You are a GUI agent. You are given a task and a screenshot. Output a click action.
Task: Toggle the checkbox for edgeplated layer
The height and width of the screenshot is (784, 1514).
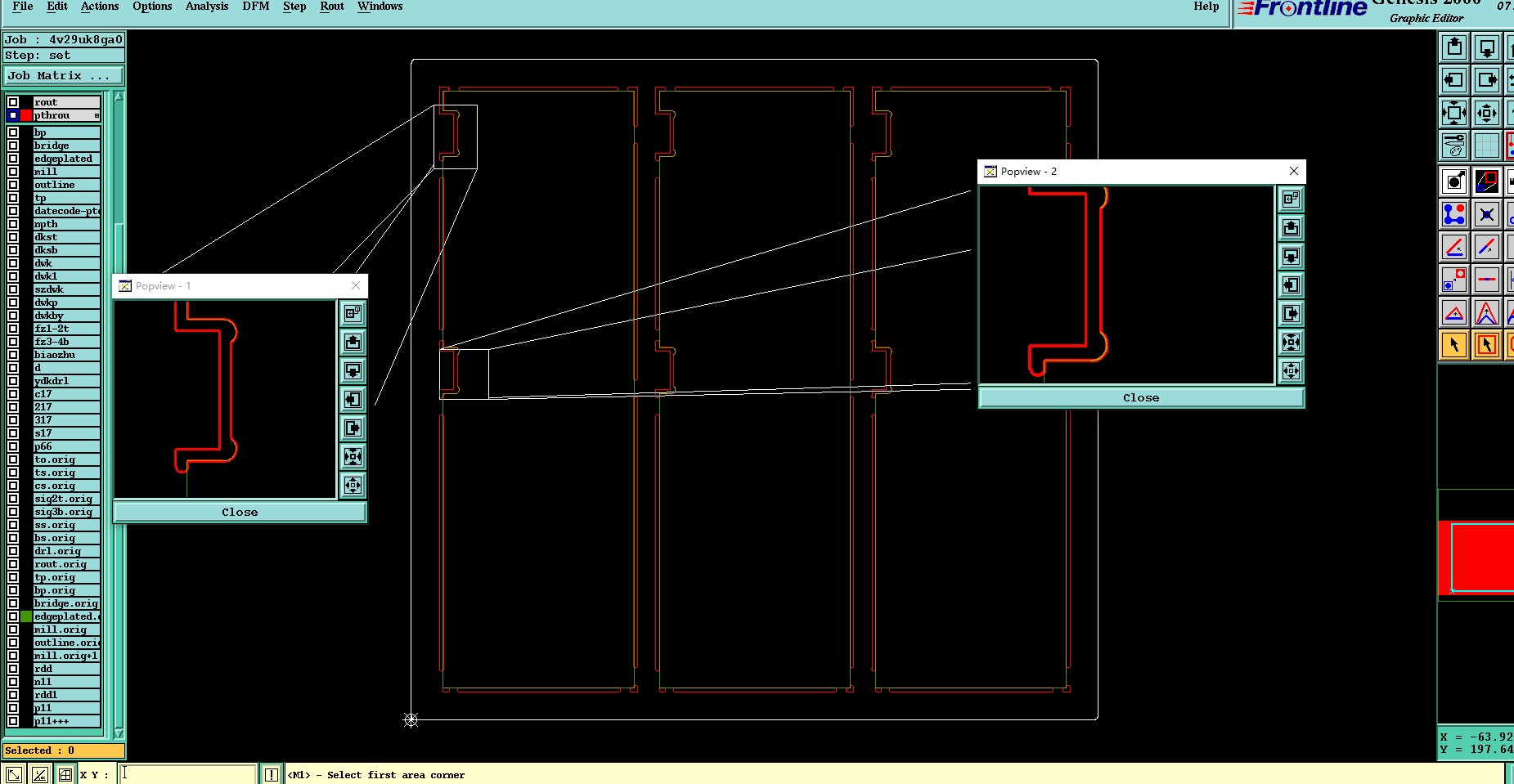(13, 159)
